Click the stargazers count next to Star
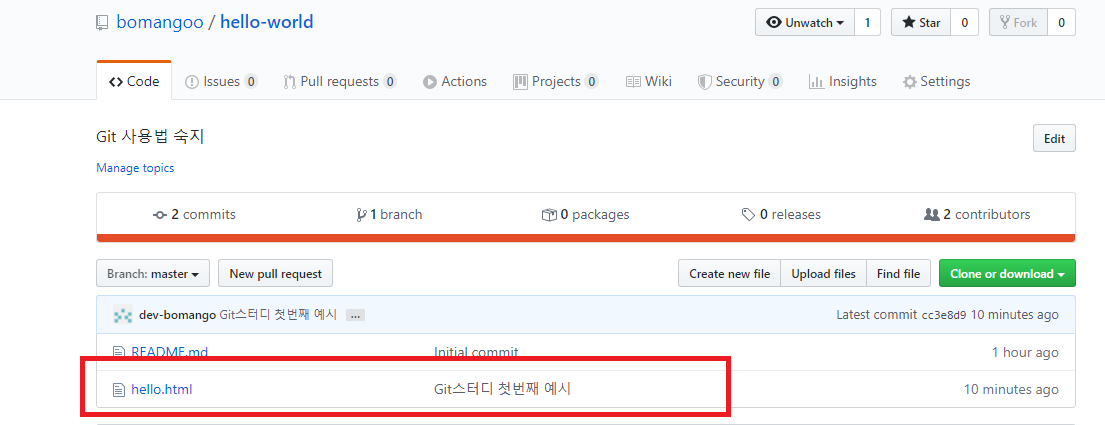The width and height of the screenshot is (1105, 425). [964, 23]
